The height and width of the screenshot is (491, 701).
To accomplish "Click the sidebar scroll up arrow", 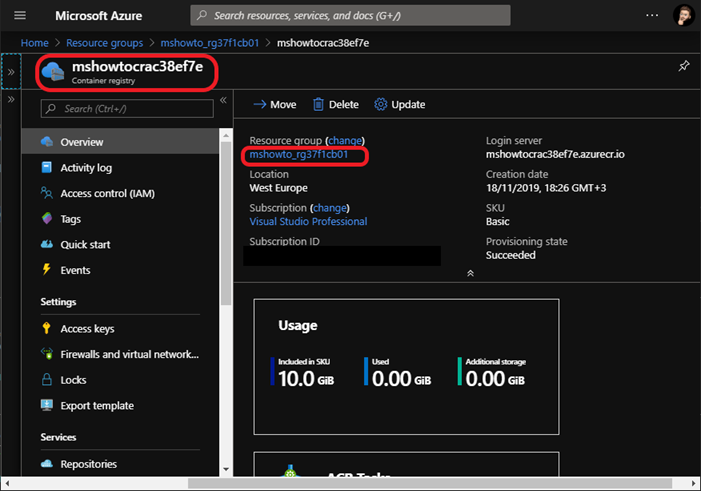I will click(226, 135).
